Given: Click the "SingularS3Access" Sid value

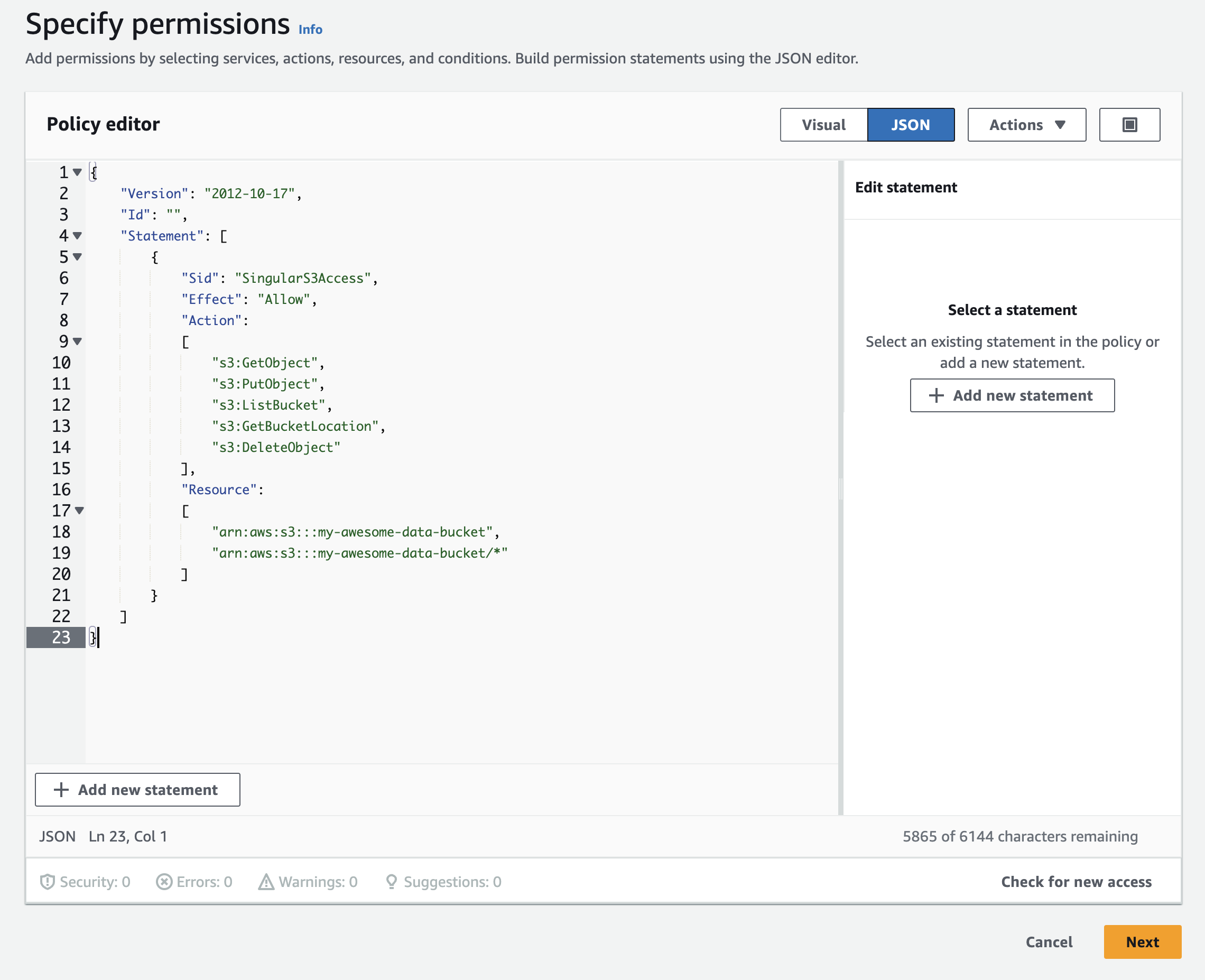Looking at the screenshot, I should (x=302, y=279).
